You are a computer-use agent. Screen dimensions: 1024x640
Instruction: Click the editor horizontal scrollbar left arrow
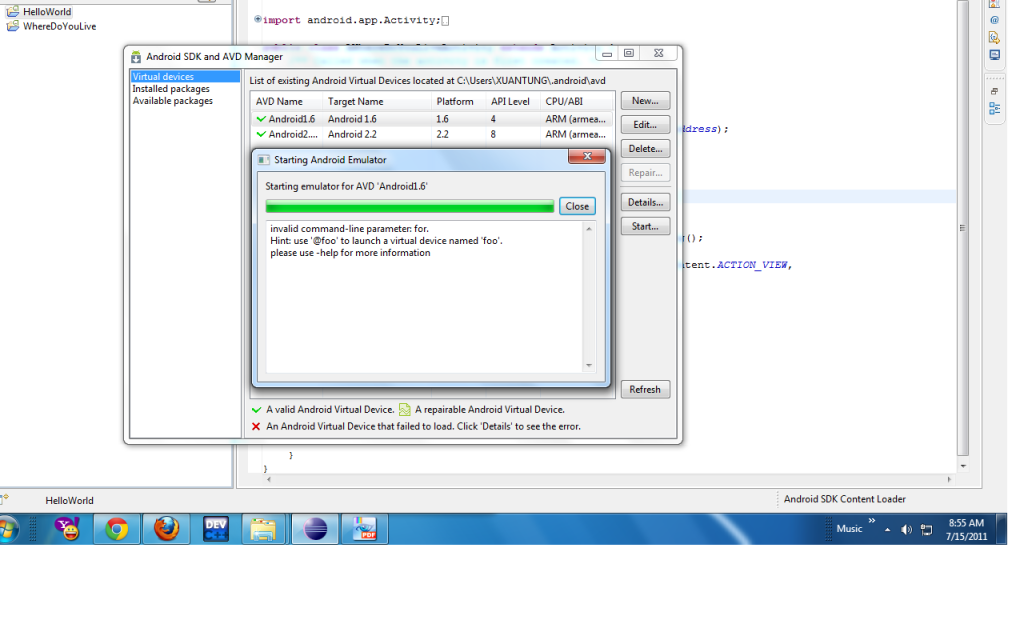268,479
